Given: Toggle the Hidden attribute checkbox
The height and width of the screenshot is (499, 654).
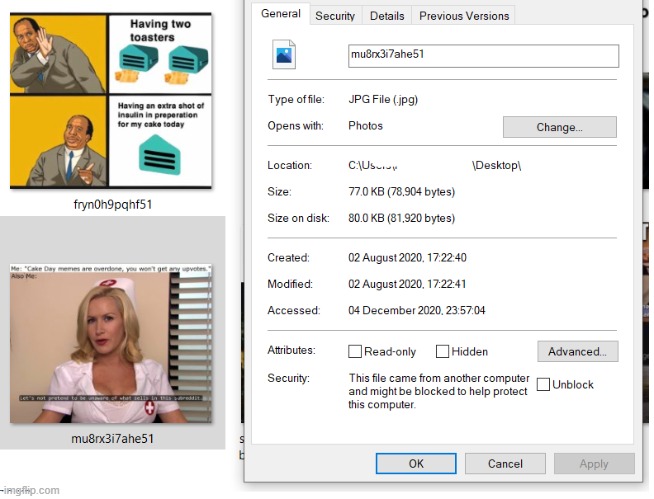Looking at the screenshot, I should (442, 351).
